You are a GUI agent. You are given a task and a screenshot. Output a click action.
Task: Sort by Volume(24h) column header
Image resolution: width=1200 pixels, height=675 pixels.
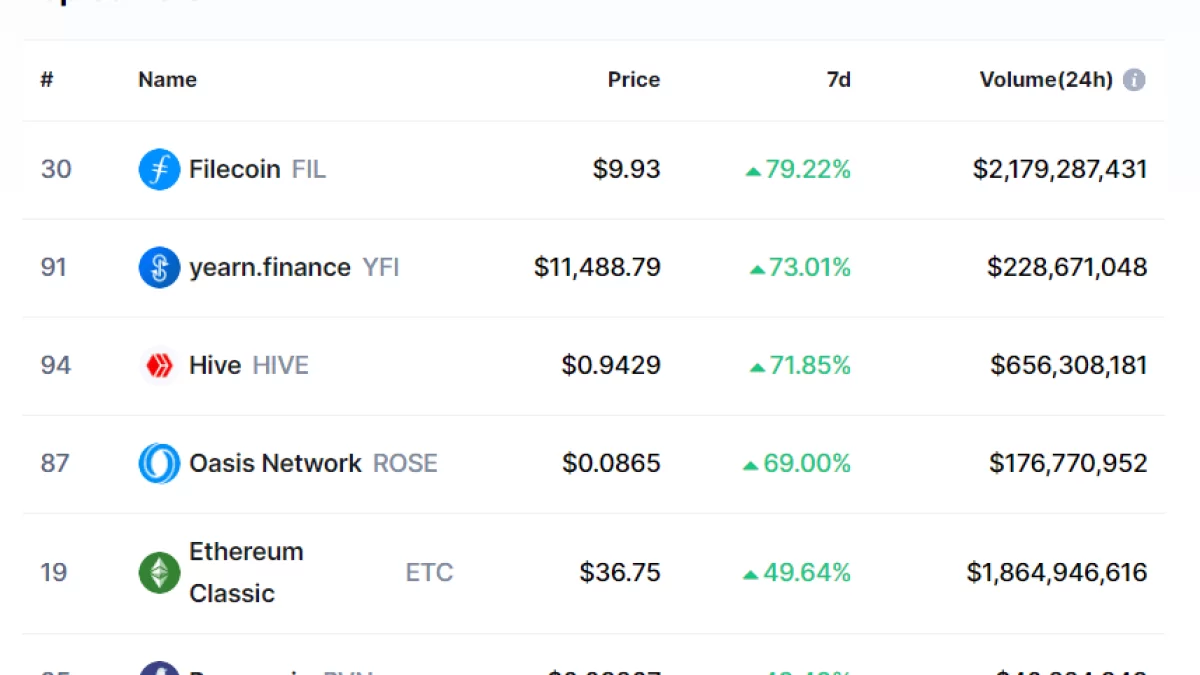click(x=1045, y=80)
